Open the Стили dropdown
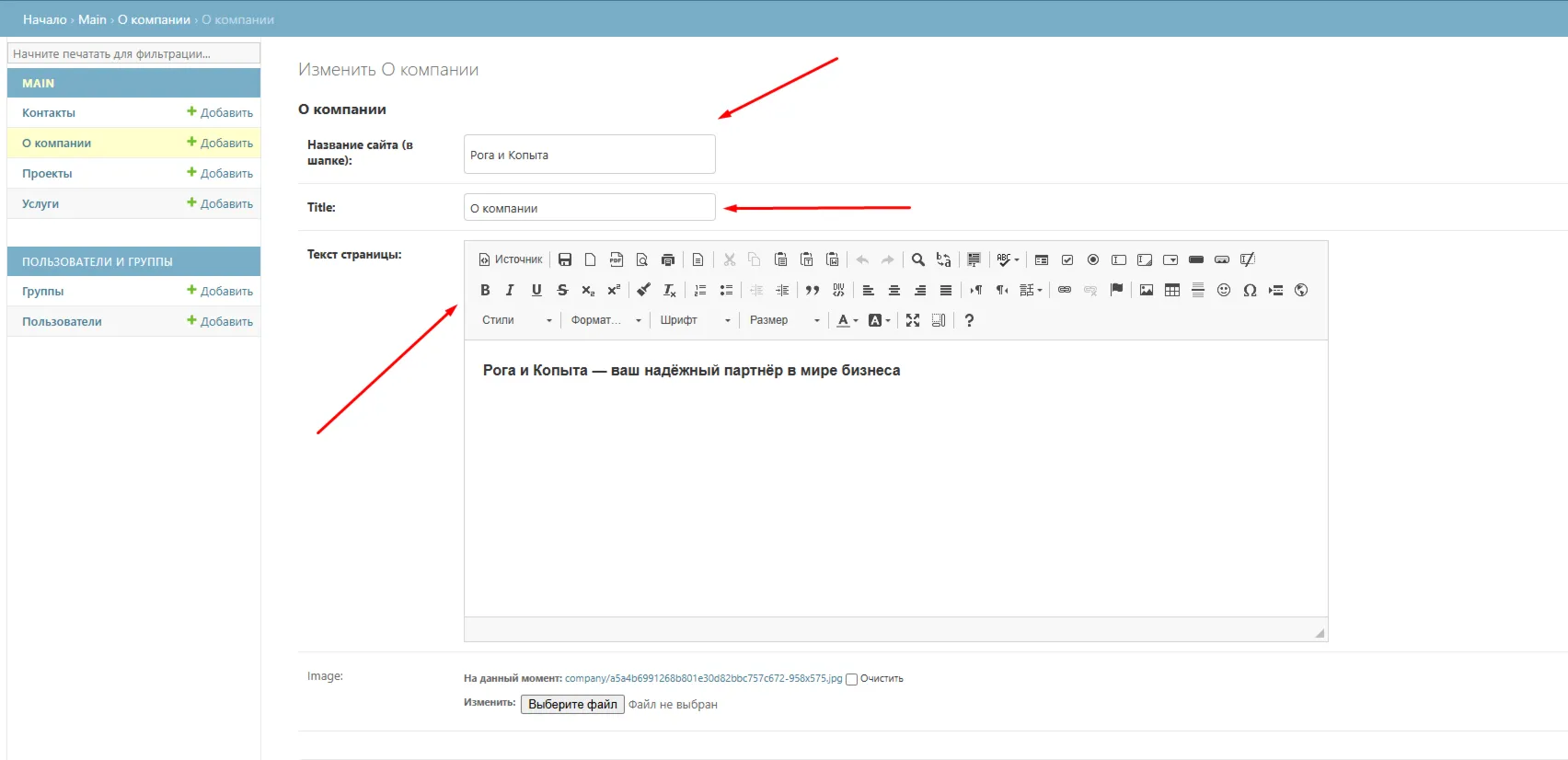 [x=517, y=320]
